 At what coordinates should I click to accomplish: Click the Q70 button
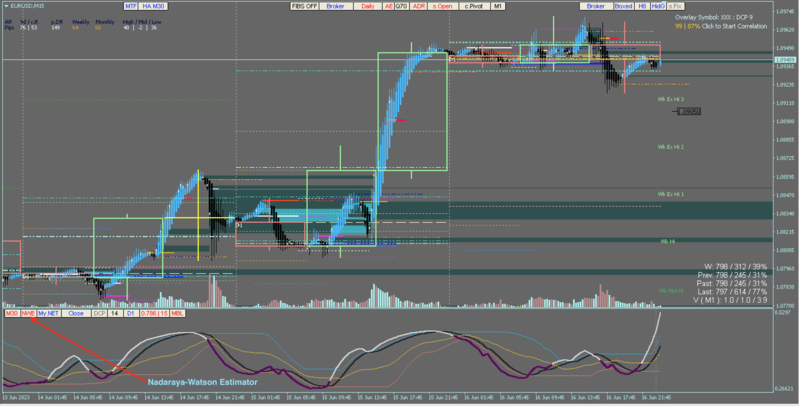click(402, 6)
